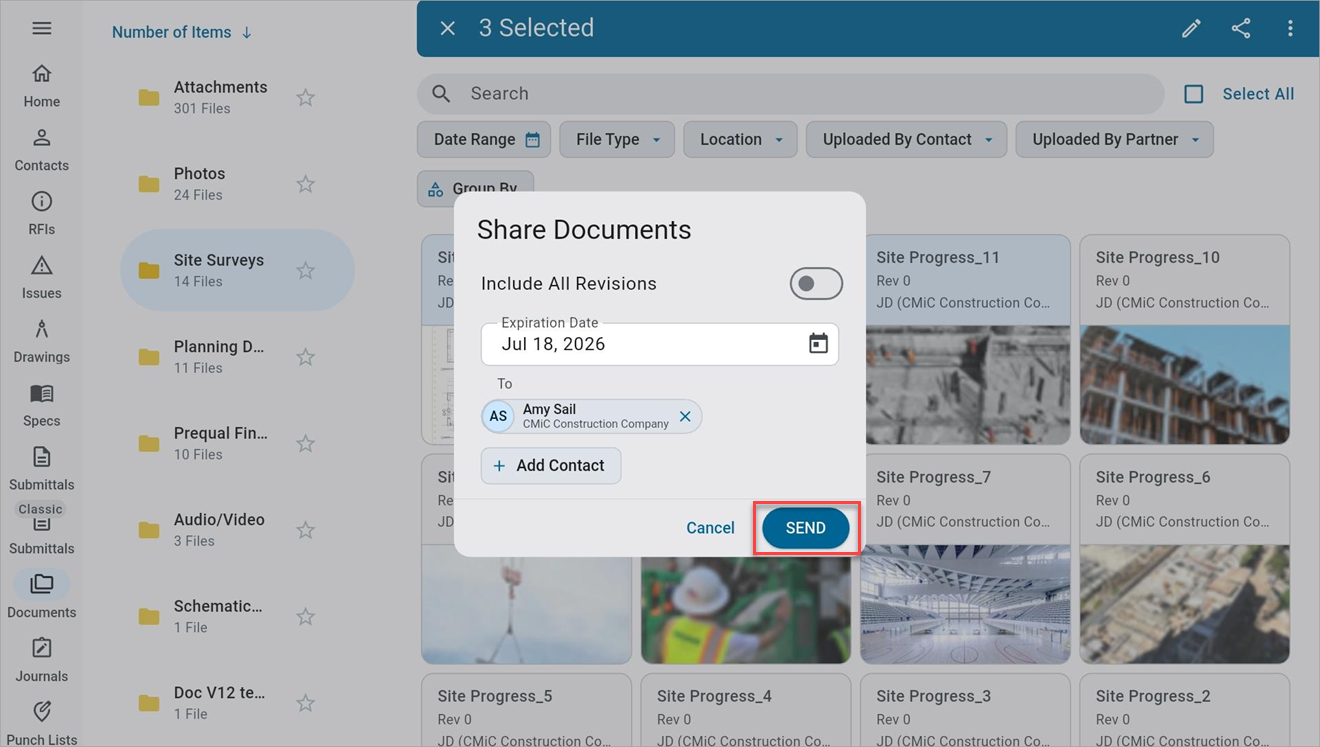1320x747 pixels.
Task: Select the Amy Sail contact chip
Action: click(591, 417)
